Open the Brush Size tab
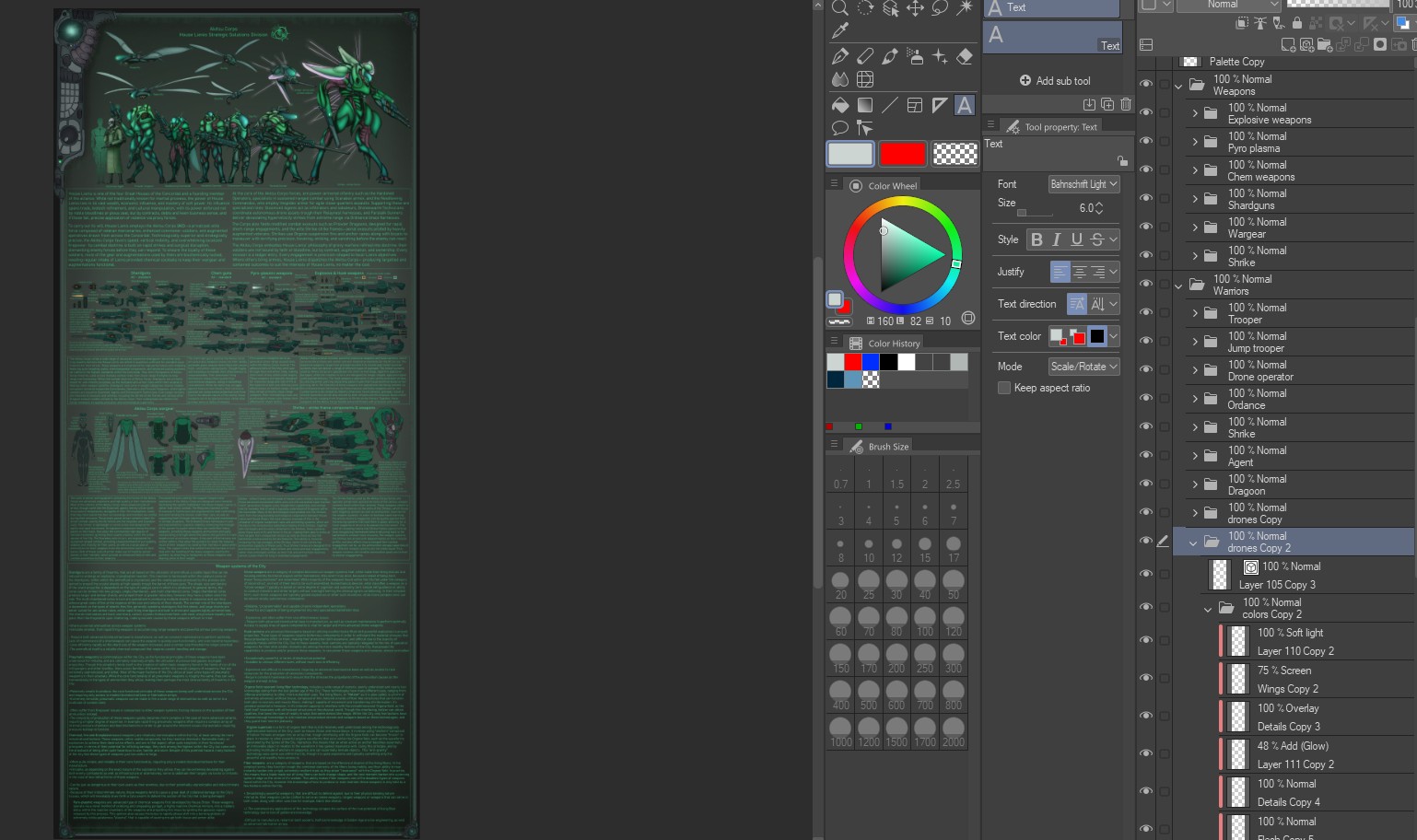This screenshot has width=1417, height=840. click(x=879, y=446)
